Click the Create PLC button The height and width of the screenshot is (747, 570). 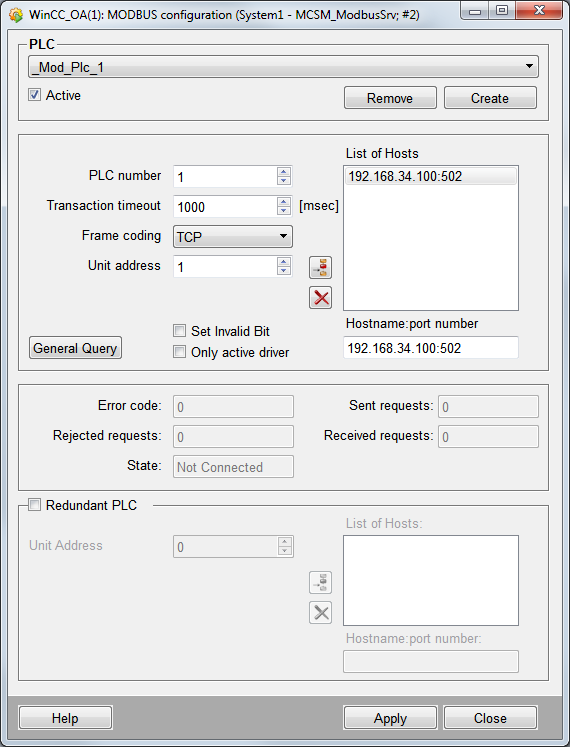(490, 98)
